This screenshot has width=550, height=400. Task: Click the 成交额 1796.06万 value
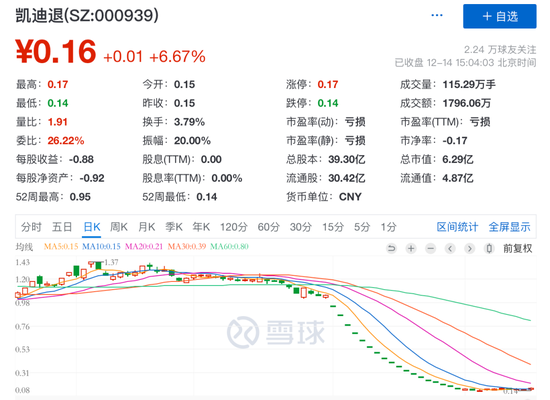(467, 103)
